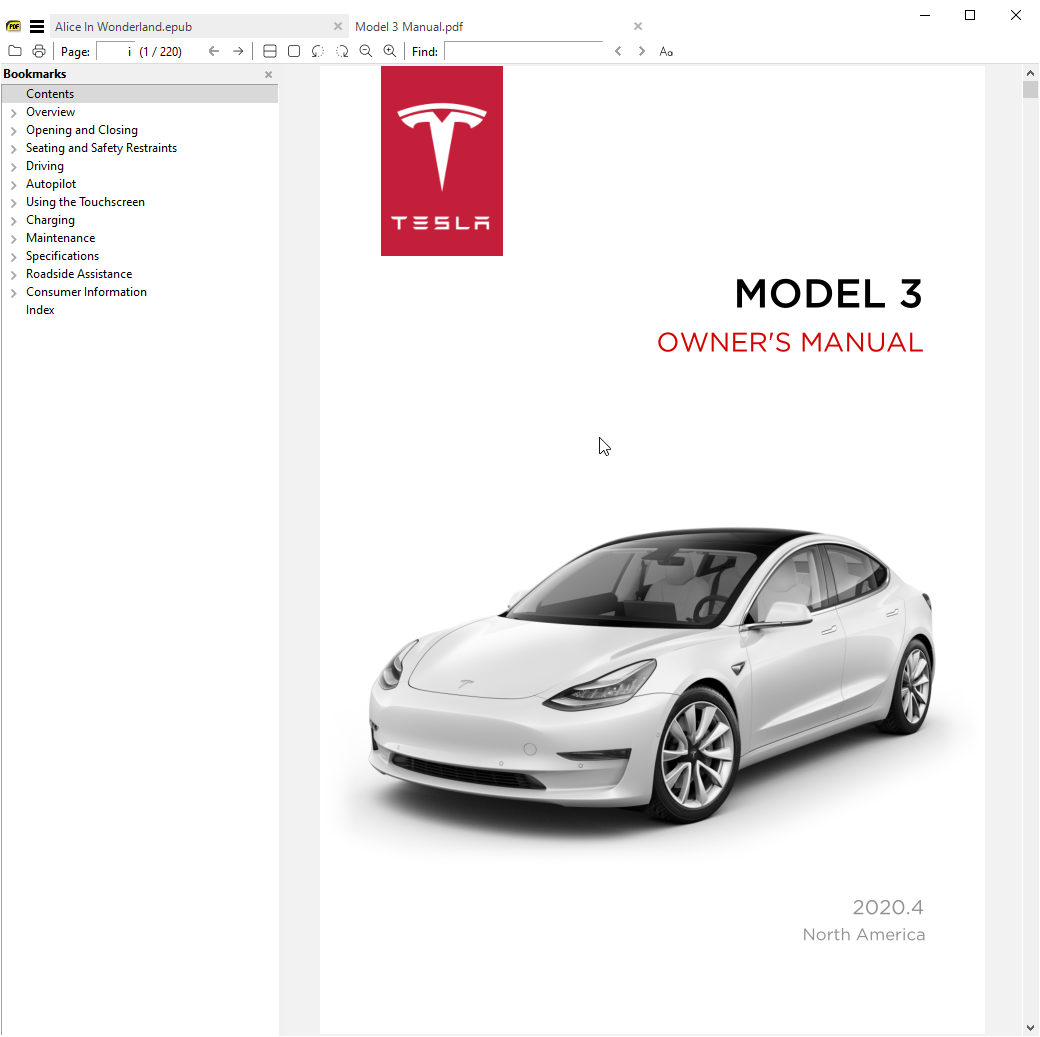Click the Print icon in toolbar
The width and height of the screenshot is (1040, 1037).
[x=39, y=51]
